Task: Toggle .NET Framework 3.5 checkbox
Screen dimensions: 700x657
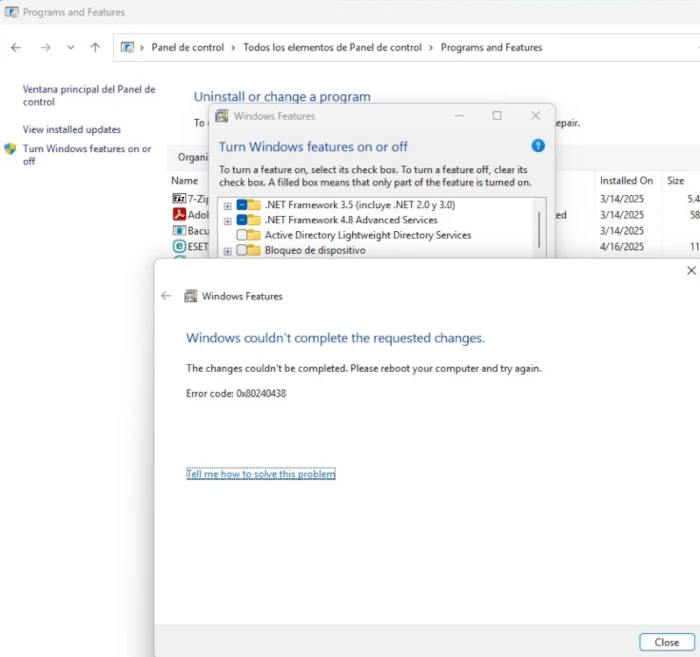Action: click(242, 205)
